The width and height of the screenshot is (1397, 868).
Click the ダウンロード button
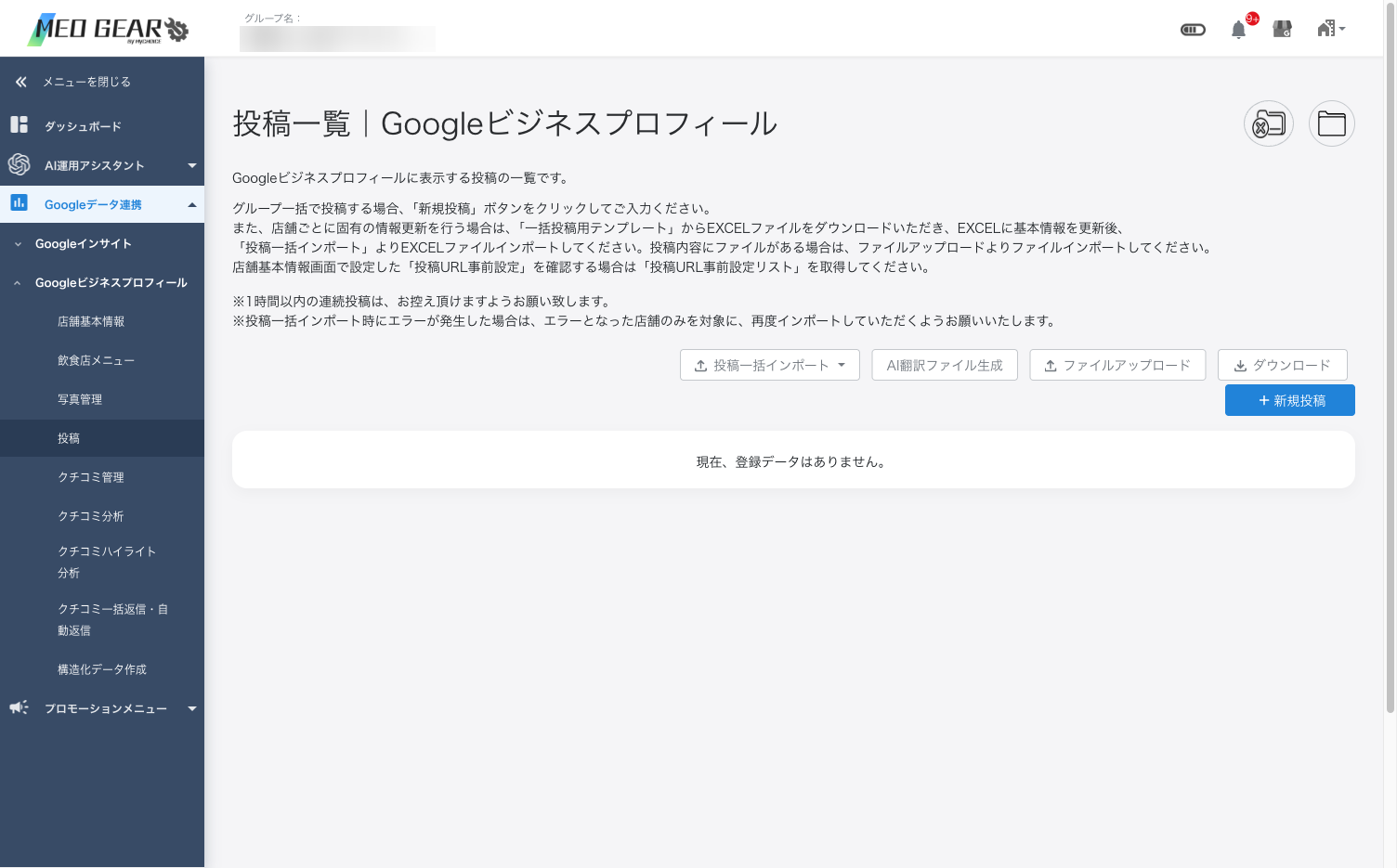pos(1283,365)
